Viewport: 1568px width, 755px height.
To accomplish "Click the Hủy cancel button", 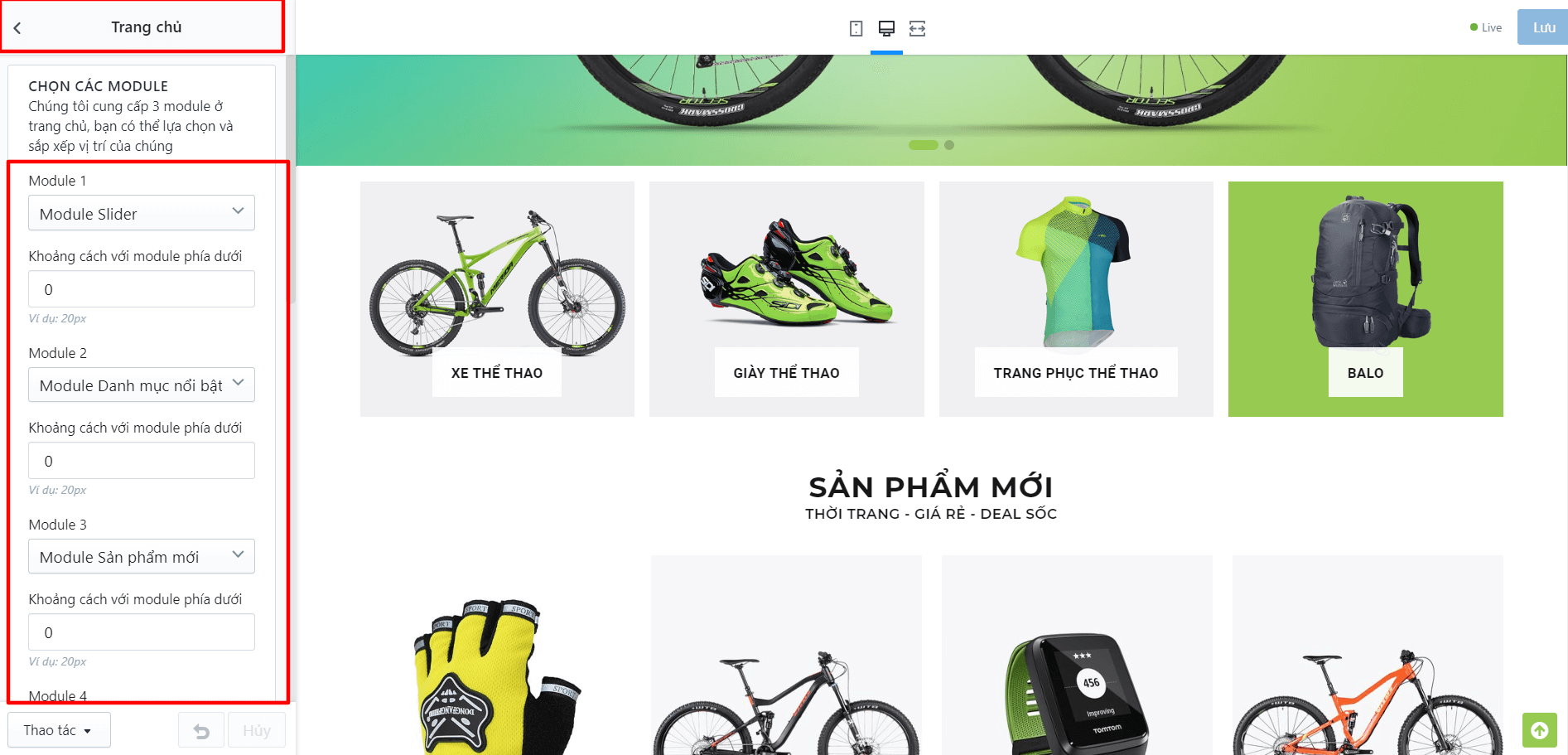I will point(257,730).
